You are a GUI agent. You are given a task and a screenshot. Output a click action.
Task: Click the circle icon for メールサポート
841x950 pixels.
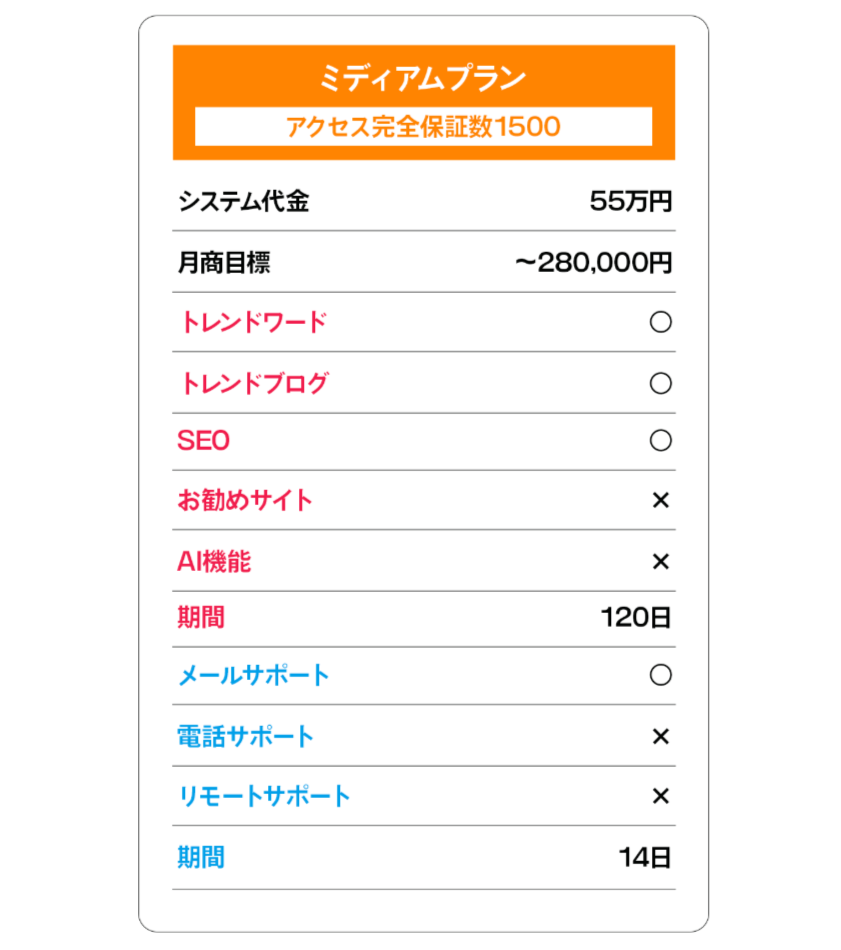[x=660, y=674]
